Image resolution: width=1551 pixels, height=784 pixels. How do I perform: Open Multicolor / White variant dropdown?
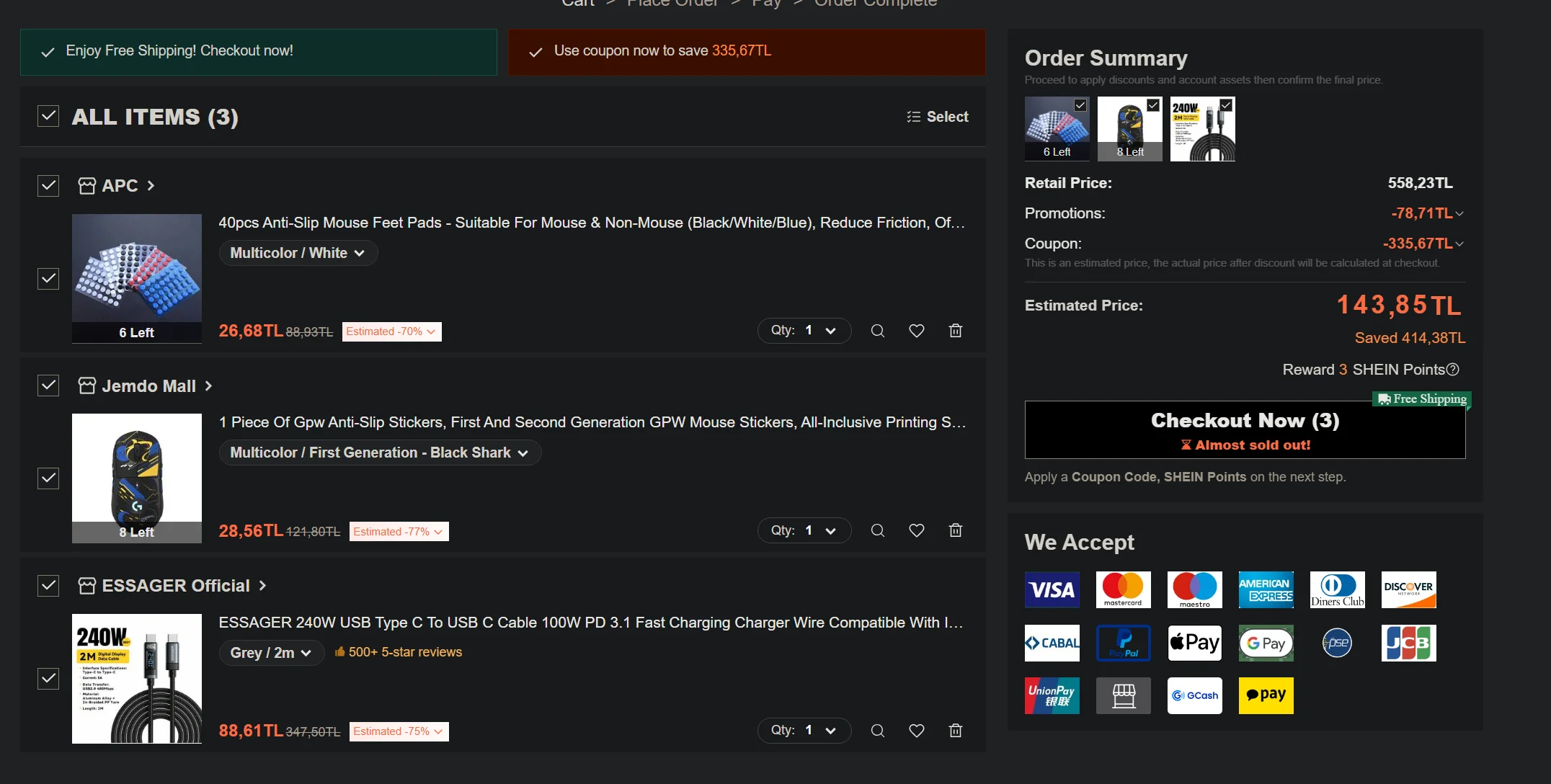pos(297,253)
